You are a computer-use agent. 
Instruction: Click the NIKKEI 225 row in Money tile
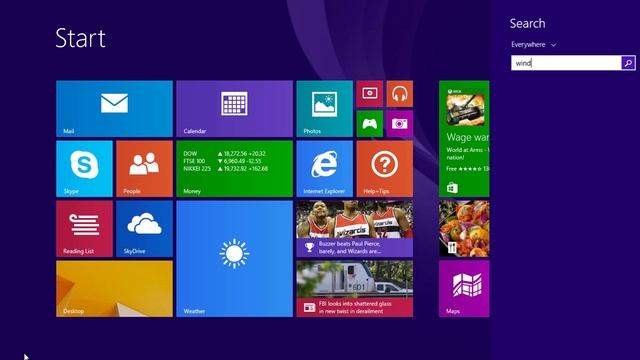(x=226, y=169)
